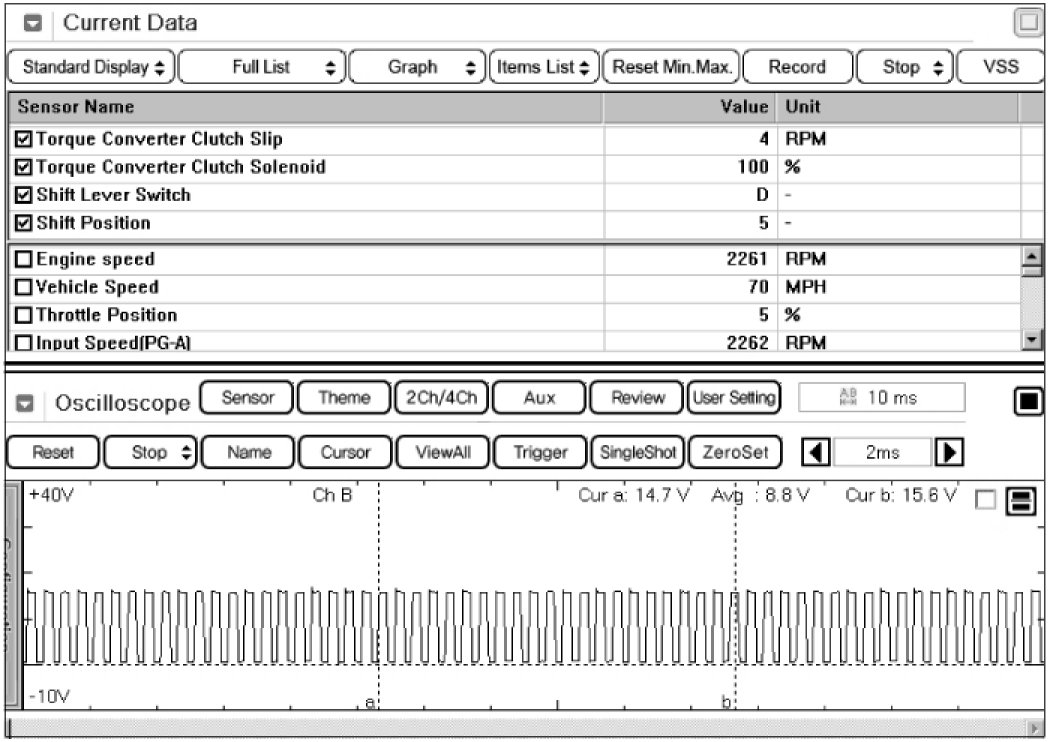Open the Items List dropdown
1050x742 pixels.
coord(544,67)
